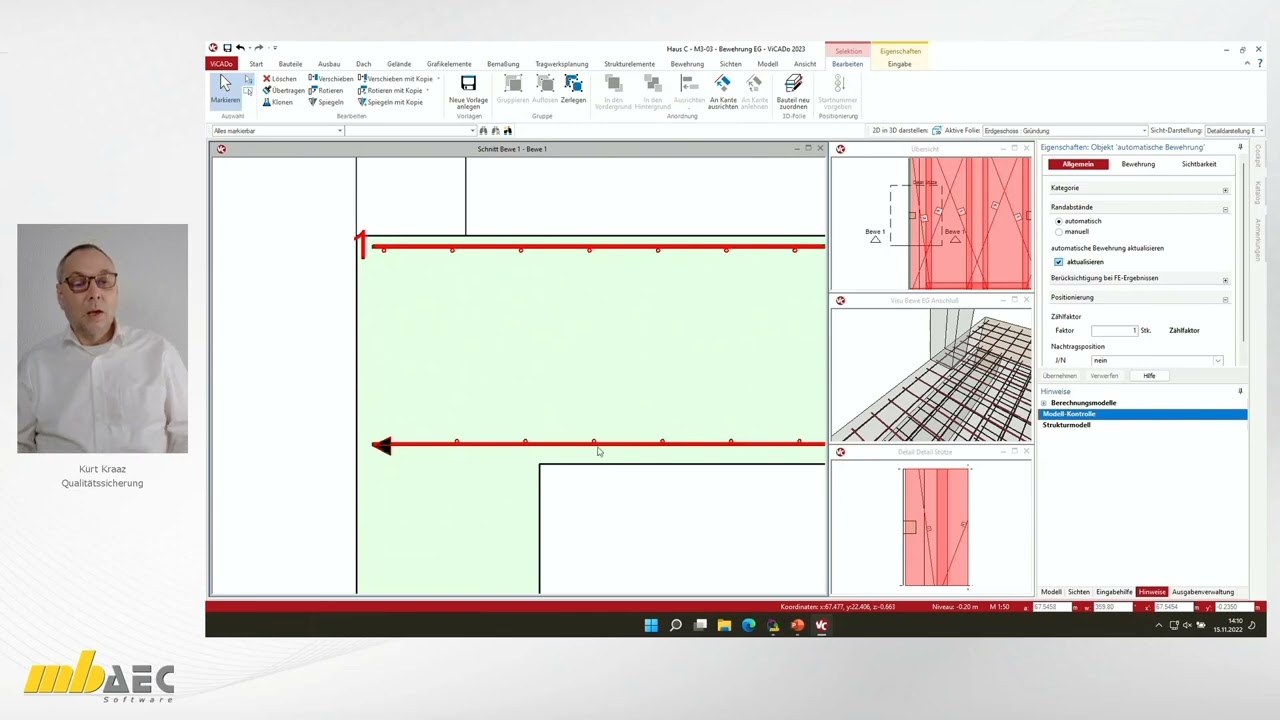Open the ViCADo application menu
The height and width of the screenshot is (720, 1280).
click(220, 64)
